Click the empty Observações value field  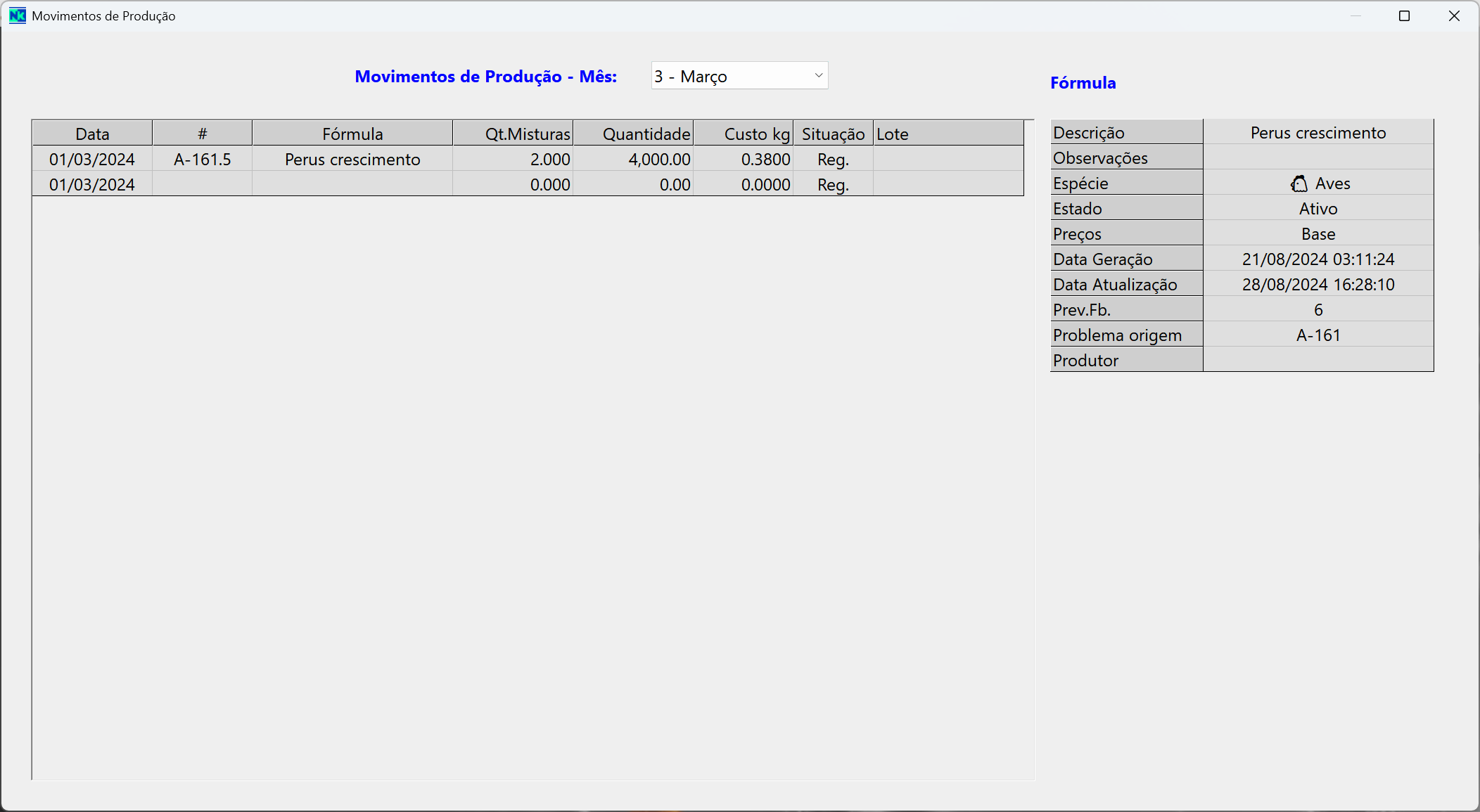coord(1318,158)
